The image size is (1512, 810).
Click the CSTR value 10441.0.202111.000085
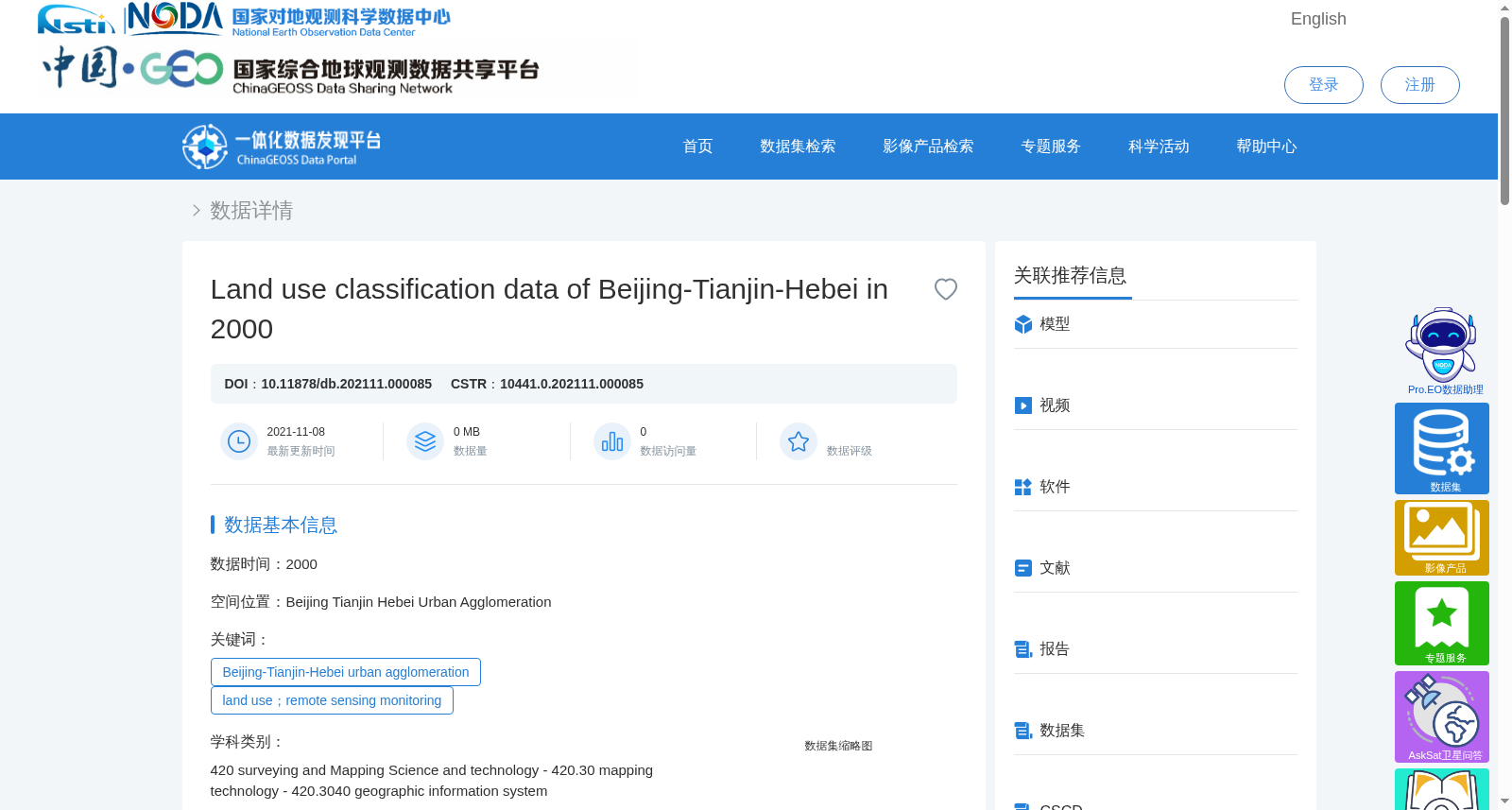(x=572, y=384)
